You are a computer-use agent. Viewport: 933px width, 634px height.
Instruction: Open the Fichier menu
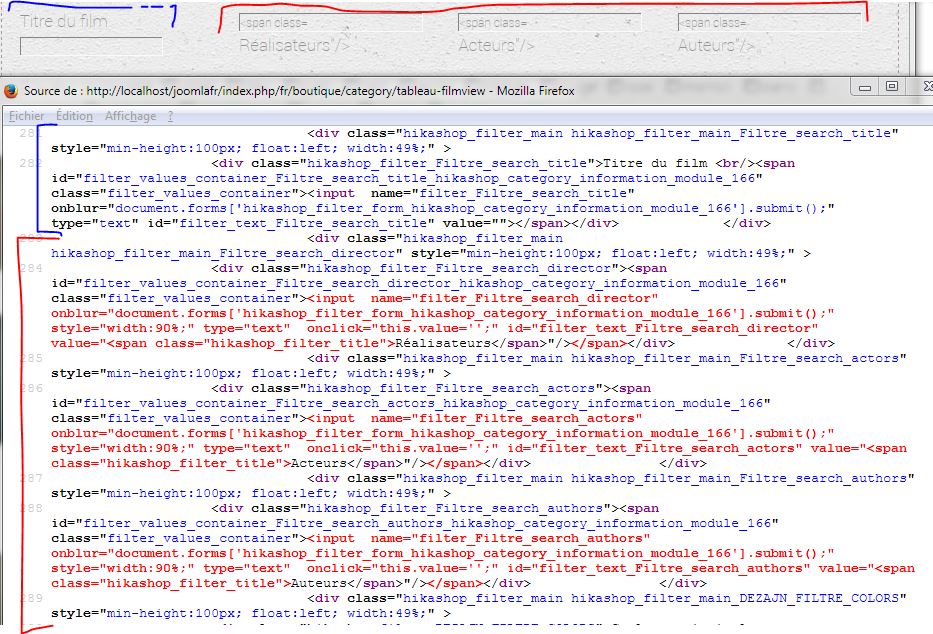(x=26, y=116)
